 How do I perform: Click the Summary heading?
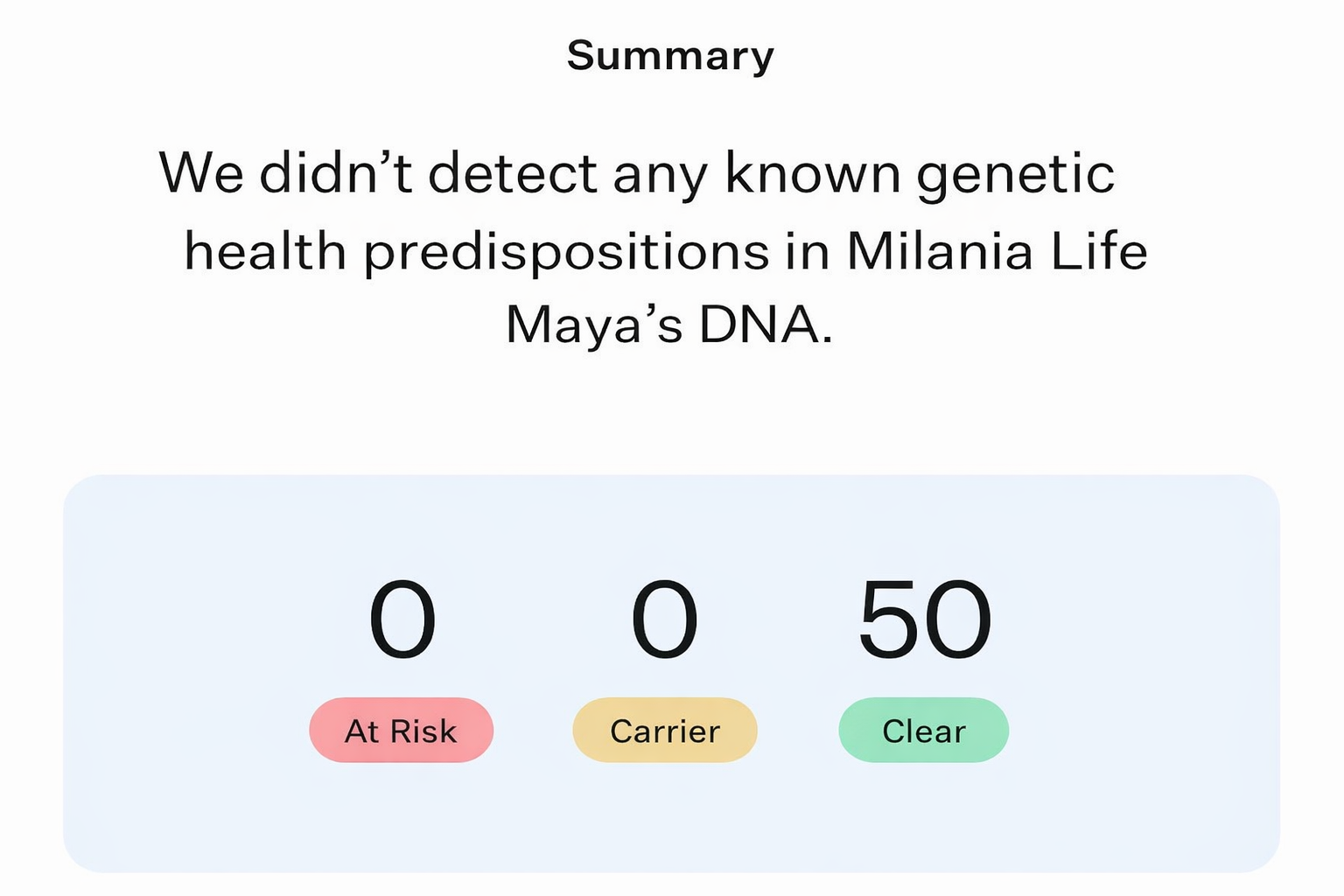click(670, 56)
